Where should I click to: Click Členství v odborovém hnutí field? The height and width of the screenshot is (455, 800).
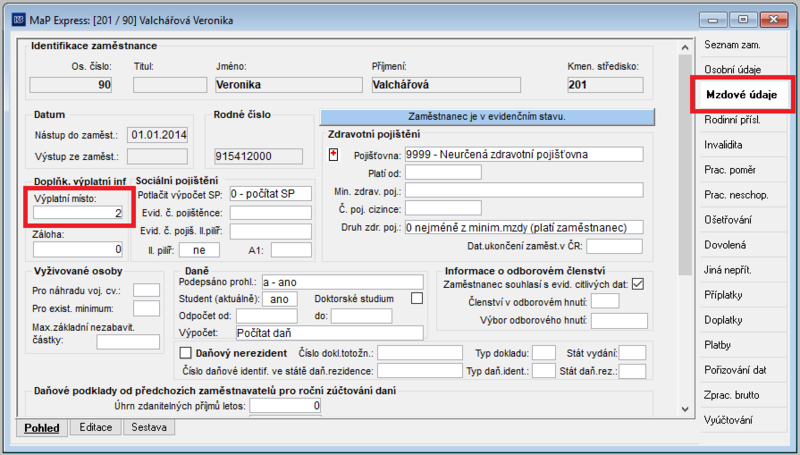[605, 301]
